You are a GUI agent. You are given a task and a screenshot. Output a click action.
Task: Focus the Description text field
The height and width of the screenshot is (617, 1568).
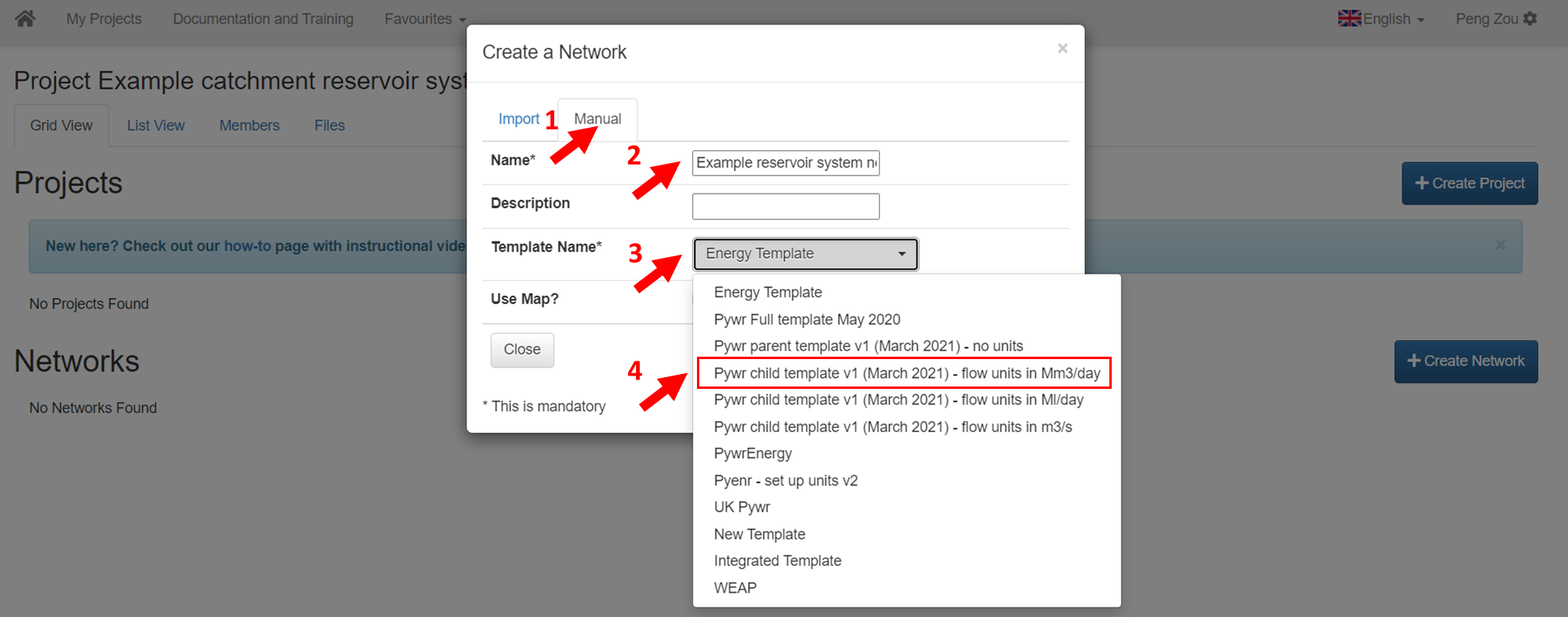(x=786, y=207)
